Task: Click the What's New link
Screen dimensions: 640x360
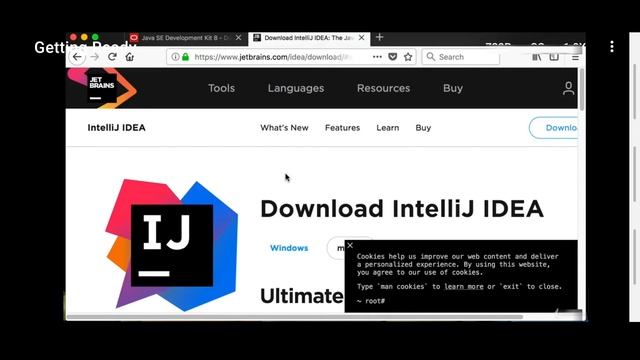Action: 284,128
